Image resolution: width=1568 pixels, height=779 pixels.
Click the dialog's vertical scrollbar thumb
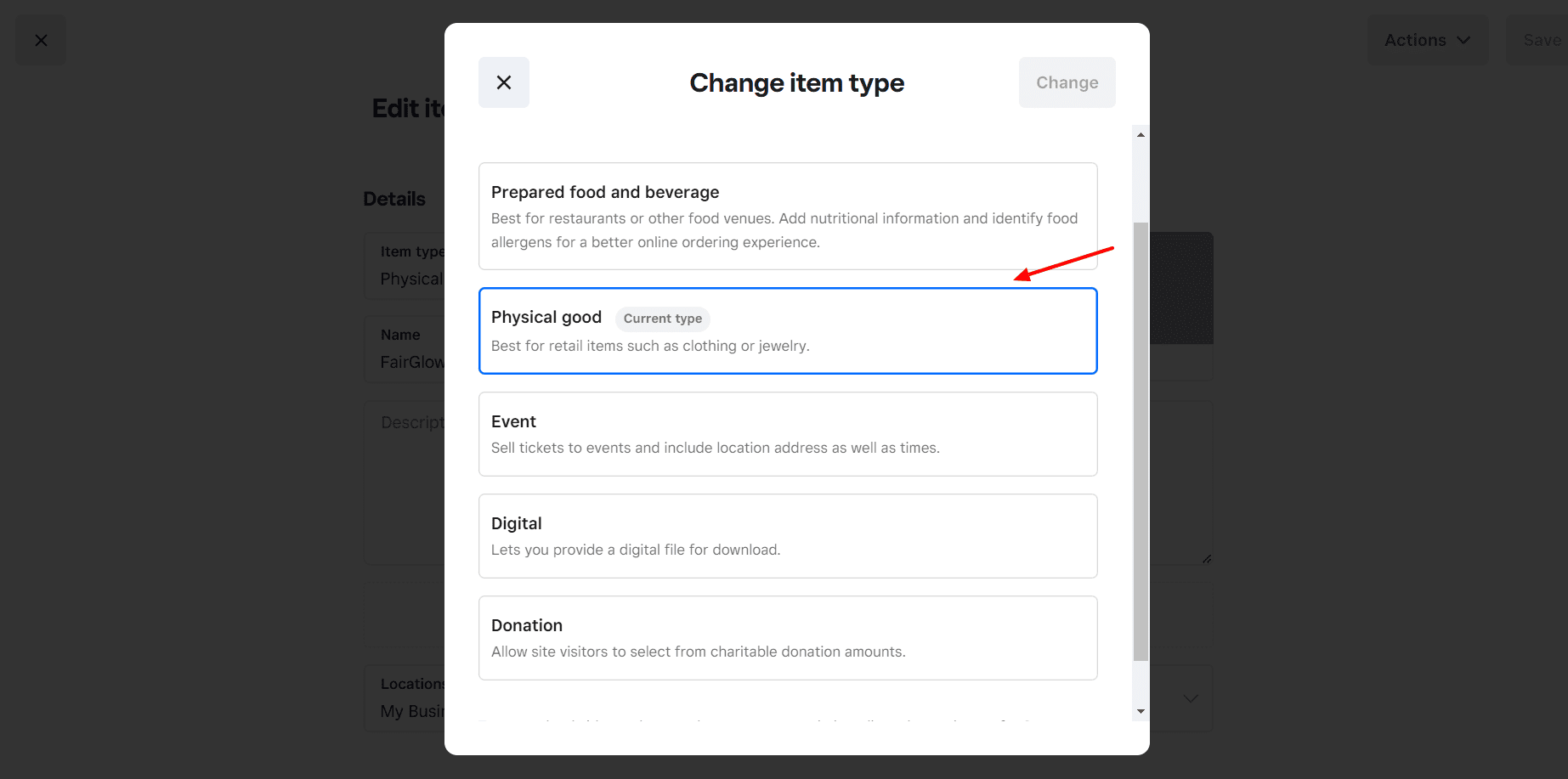tap(1141, 442)
